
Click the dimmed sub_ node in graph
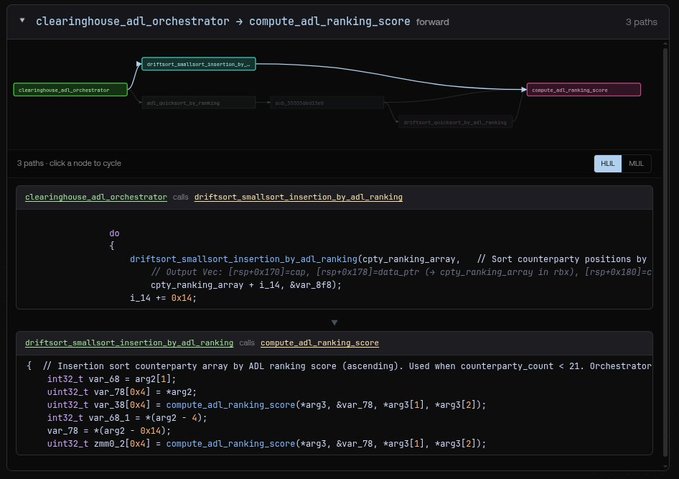(326, 103)
